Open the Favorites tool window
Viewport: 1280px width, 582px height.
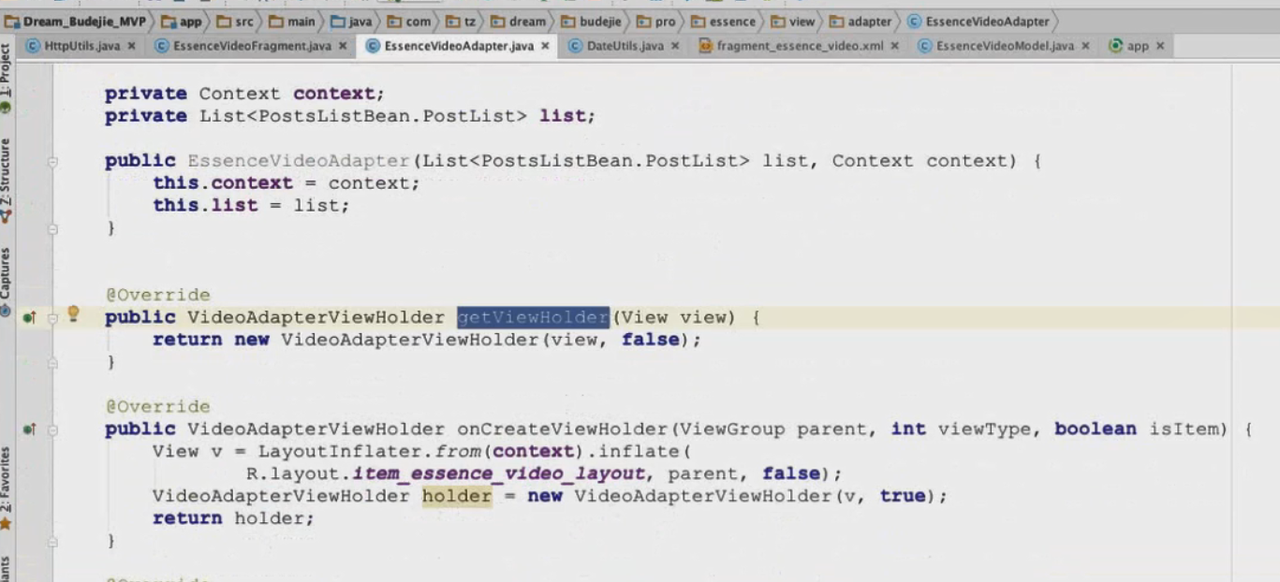pyautogui.click(x=6, y=490)
